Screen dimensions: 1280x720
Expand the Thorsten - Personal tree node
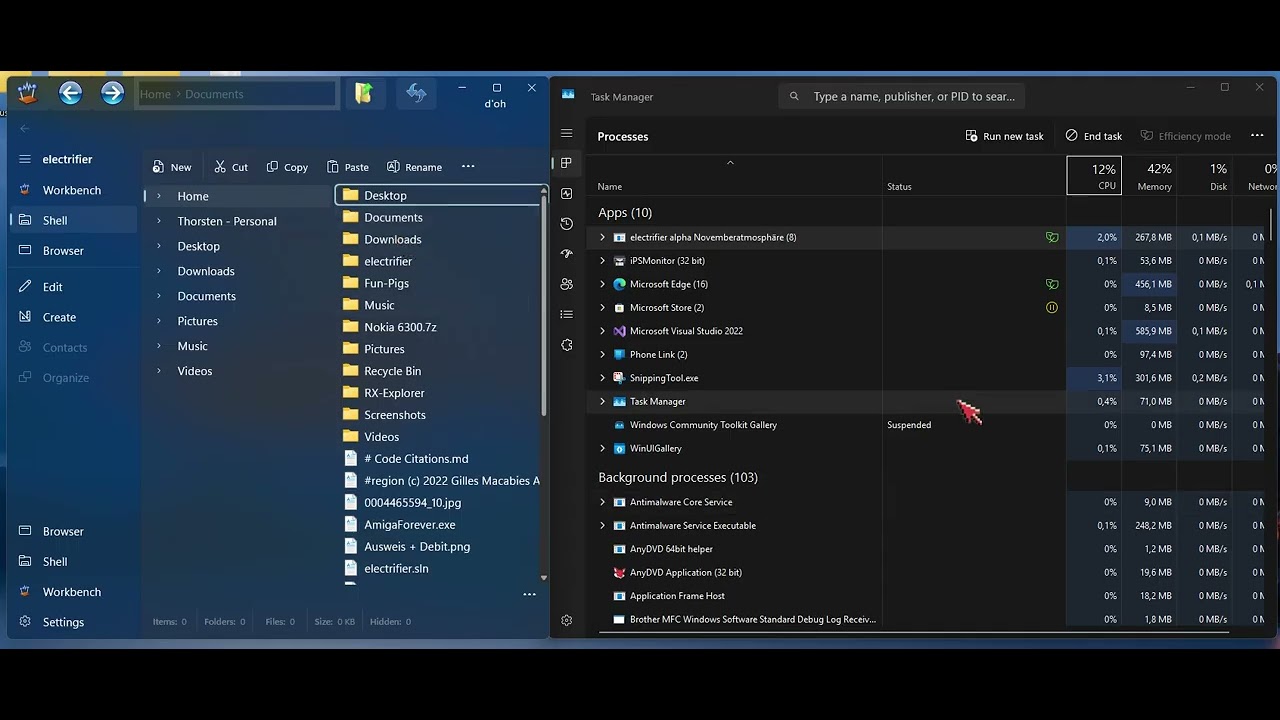click(x=159, y=221)
